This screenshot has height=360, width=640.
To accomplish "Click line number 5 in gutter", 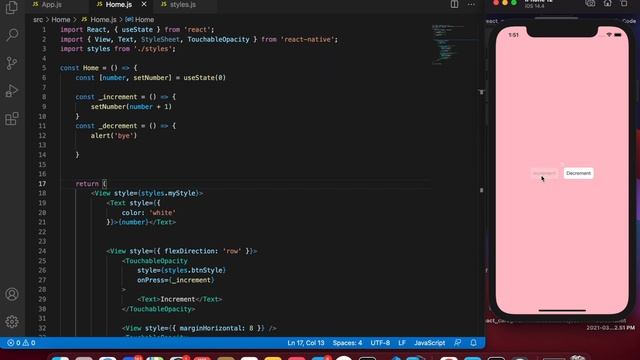I will (x=44, y=68).
